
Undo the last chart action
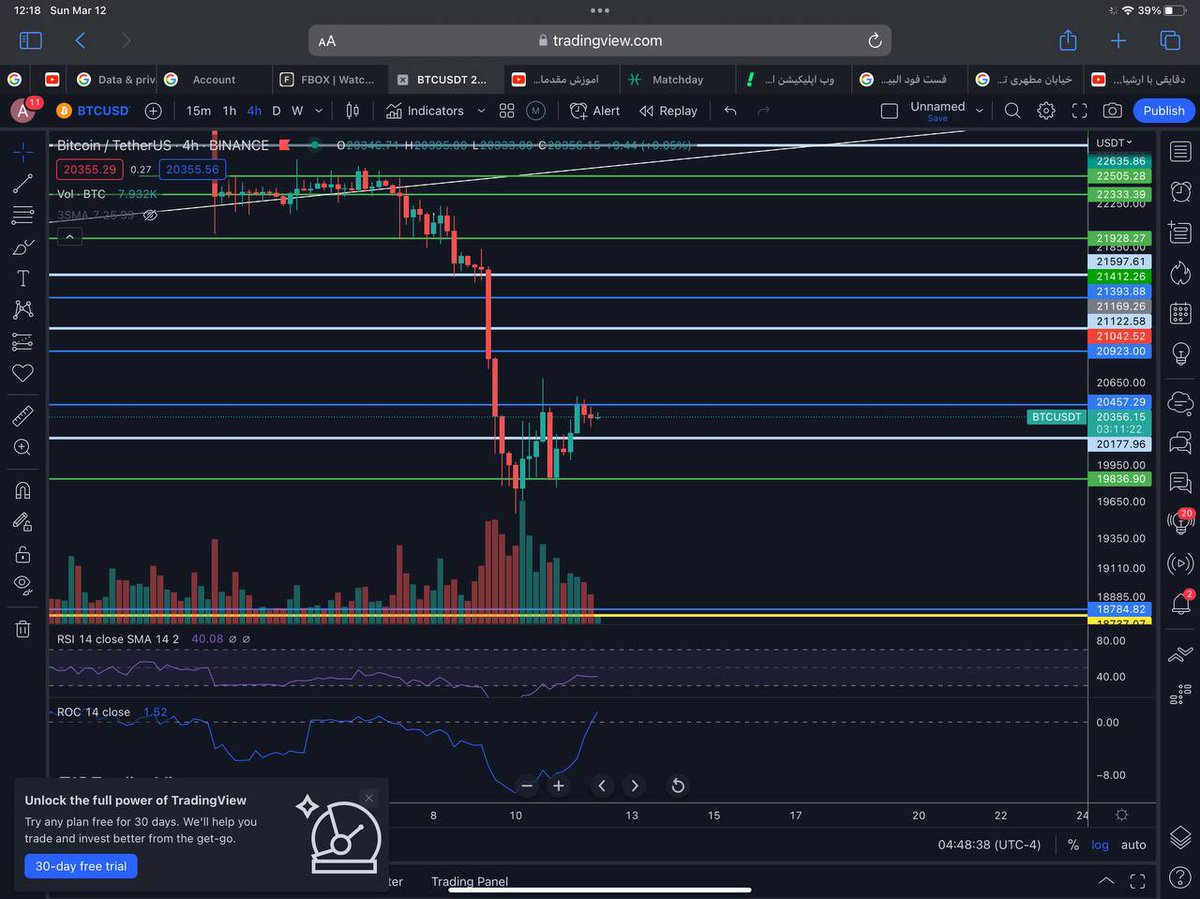coord(730,111)
